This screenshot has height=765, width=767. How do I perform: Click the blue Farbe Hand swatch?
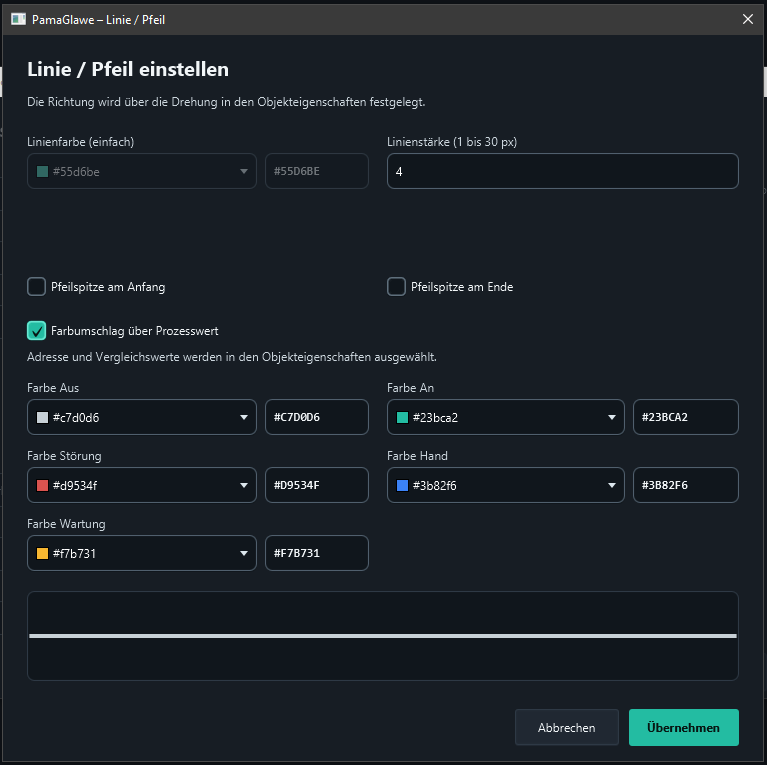pyautogui.click(x=402, y=485)
